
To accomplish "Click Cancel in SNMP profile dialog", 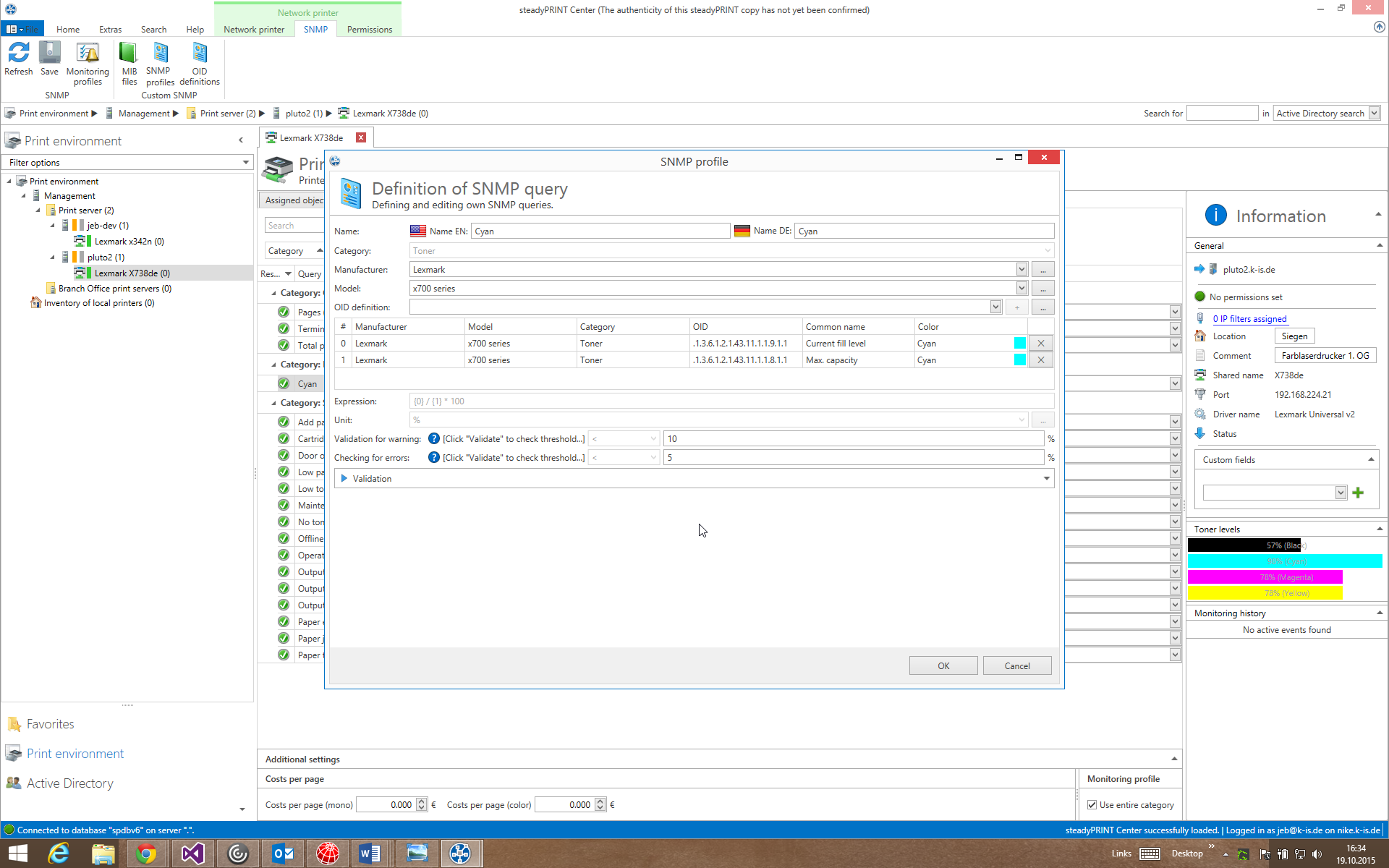I will (x=1016, y=666).
